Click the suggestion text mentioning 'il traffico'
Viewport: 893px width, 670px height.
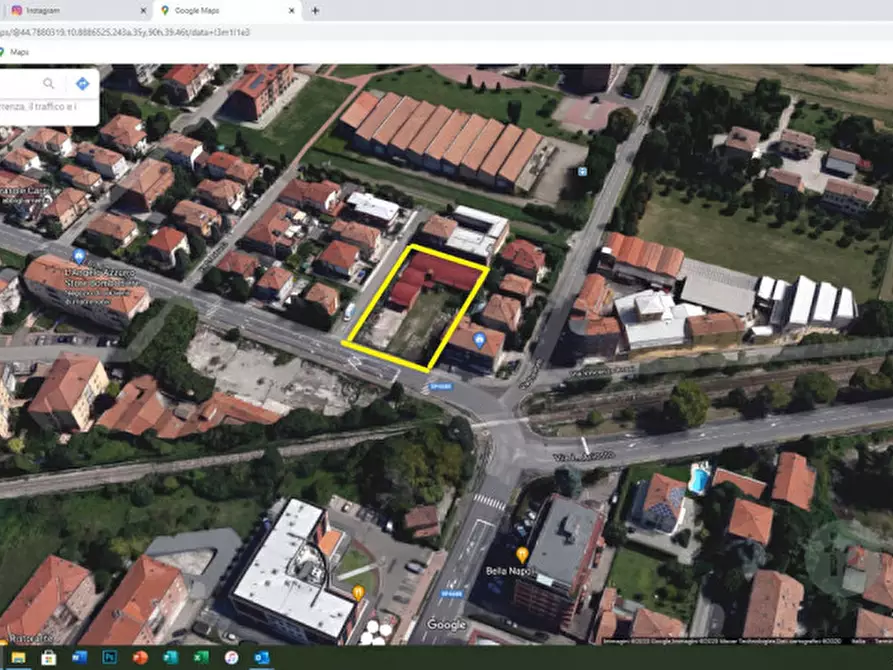click(x=39, y=107)
